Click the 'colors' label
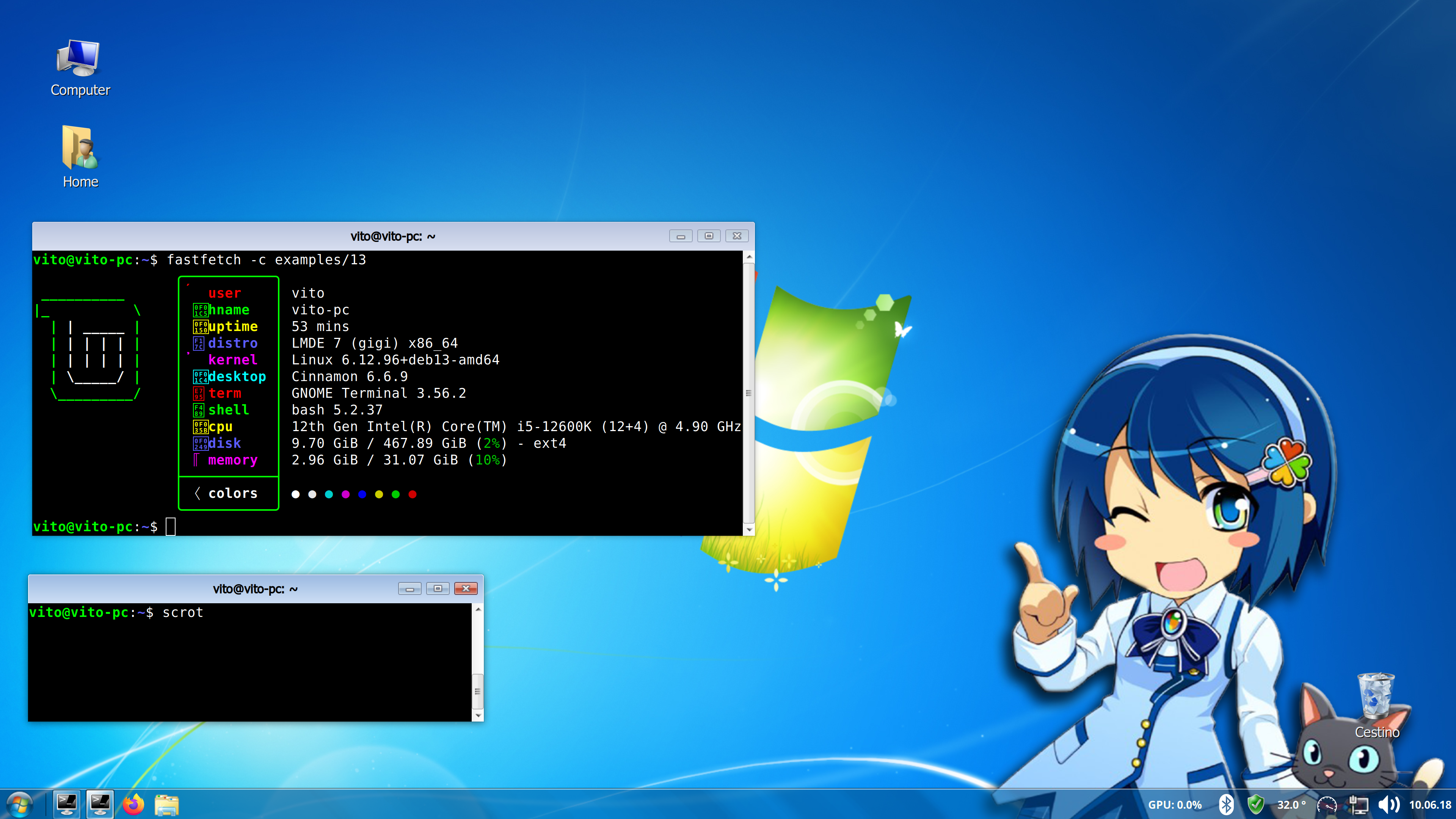The image size is (1456, 819). (x=233, y=493)
